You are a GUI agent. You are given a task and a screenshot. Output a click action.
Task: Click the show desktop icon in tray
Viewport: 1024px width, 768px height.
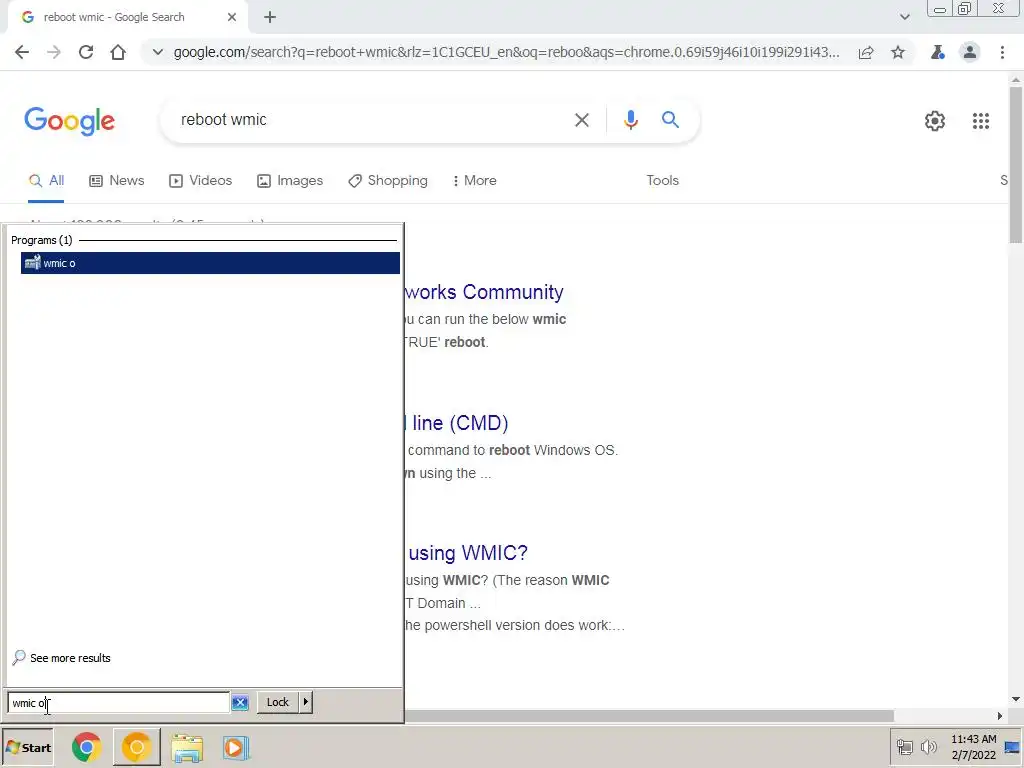(1013, 748)
